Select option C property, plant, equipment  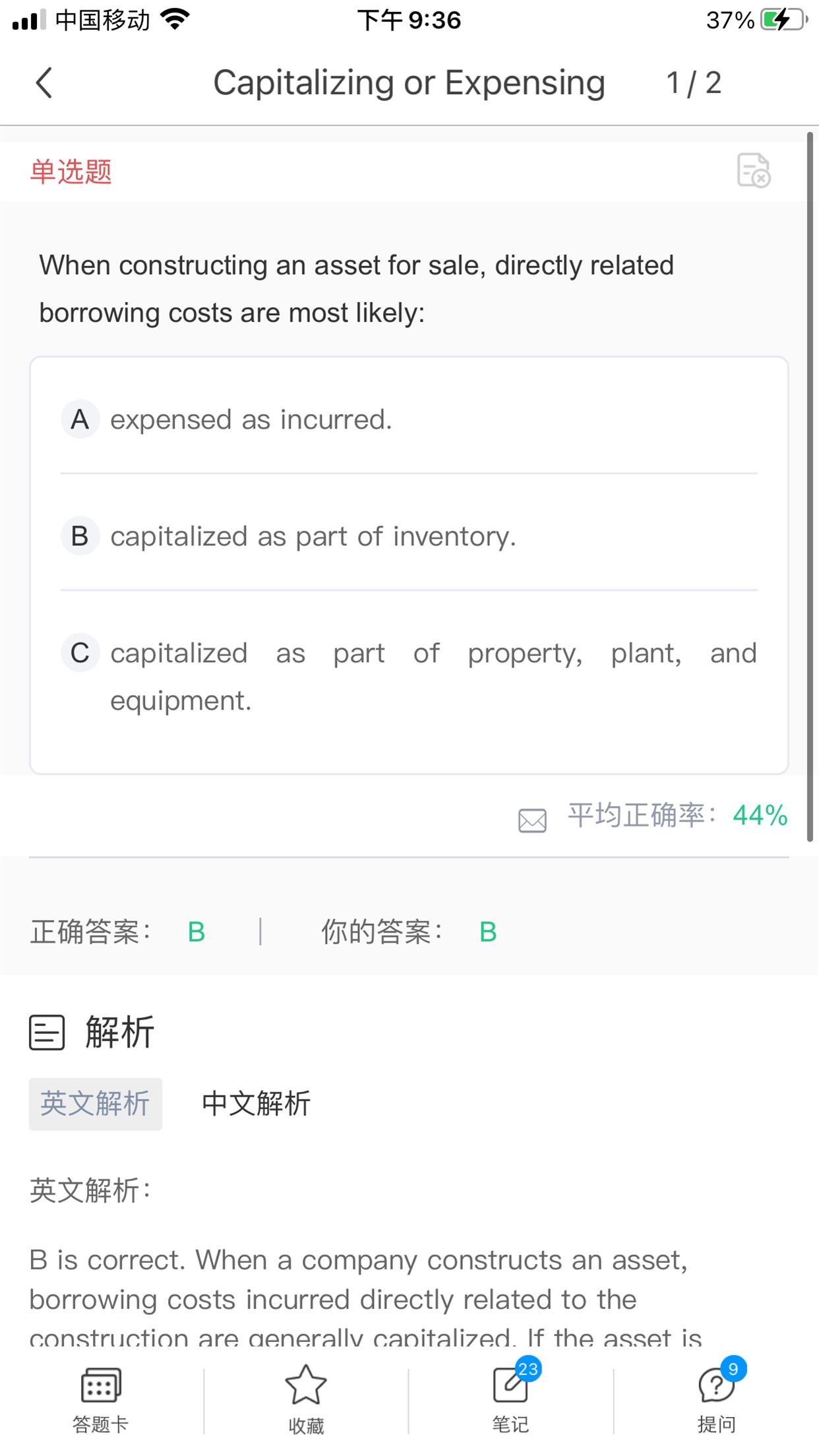[x=409, y=677]
